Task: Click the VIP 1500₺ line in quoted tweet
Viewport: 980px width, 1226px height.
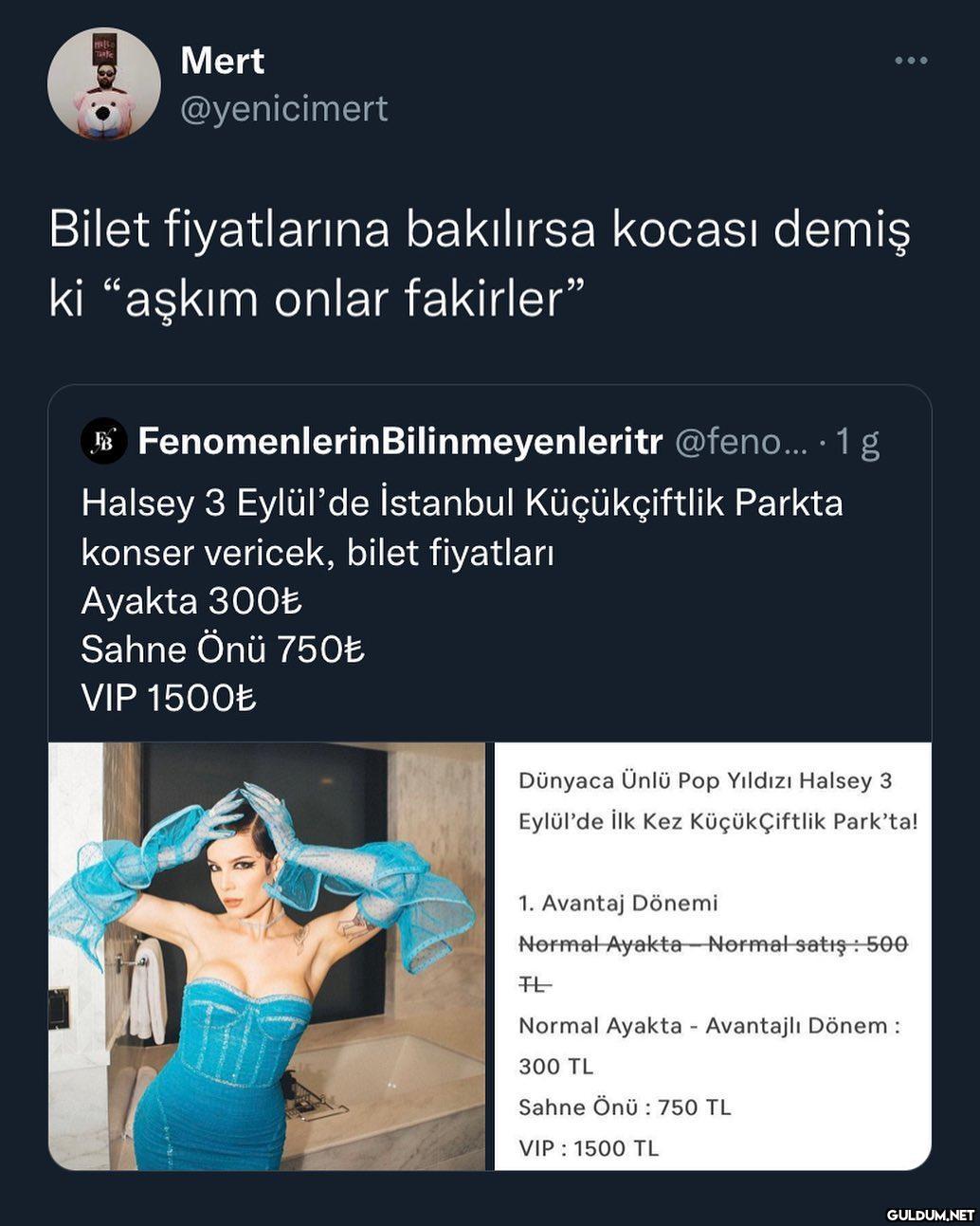Action: pos(169,698)
